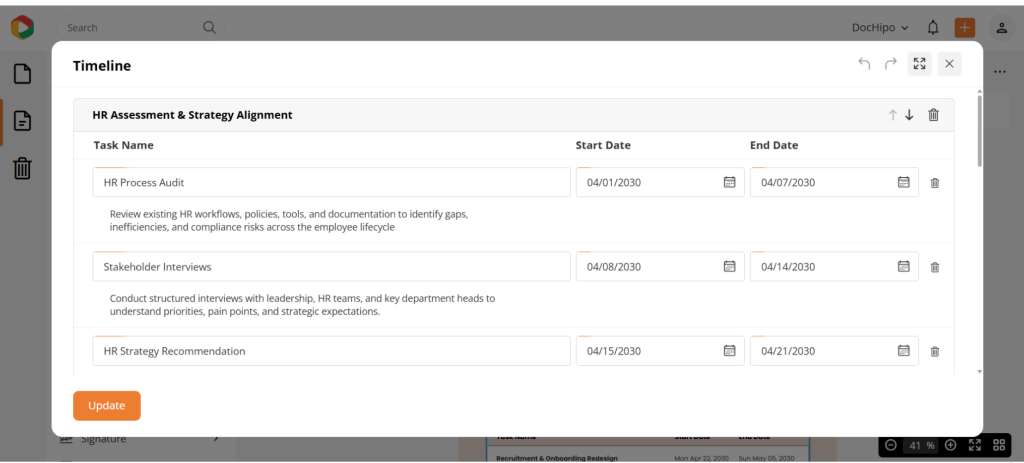Image resolution: width=1024 pixels, height=463 pixels.
Task: Move HR Assessment section down
Action: [x=909, y=115]
